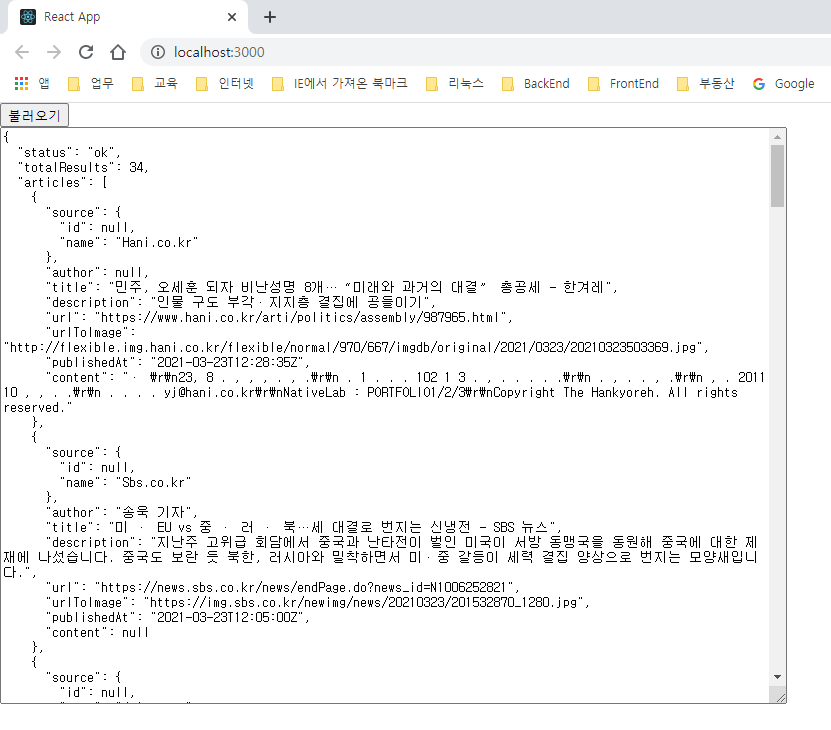831x730 pixels.
Task: Click the flexible.img.hani.co.kr image URL text
Action: (356, 348)
